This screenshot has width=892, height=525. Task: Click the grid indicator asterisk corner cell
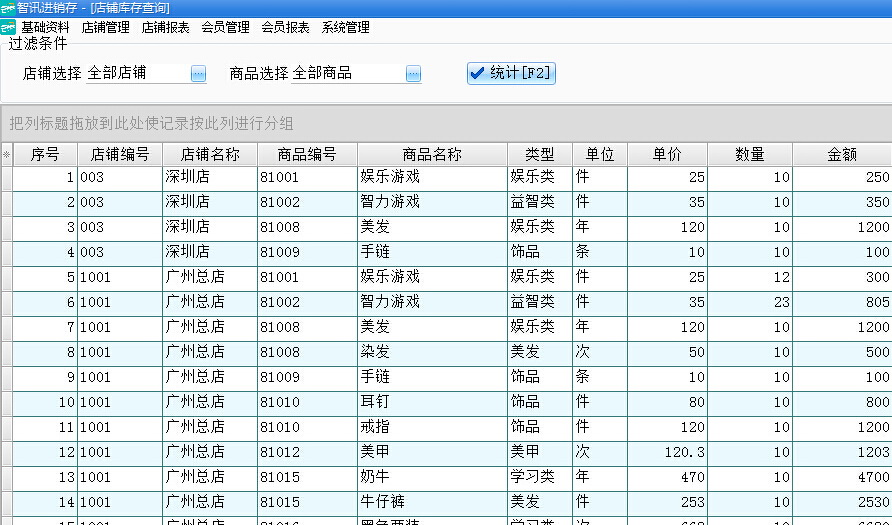[x=7, y=154]
